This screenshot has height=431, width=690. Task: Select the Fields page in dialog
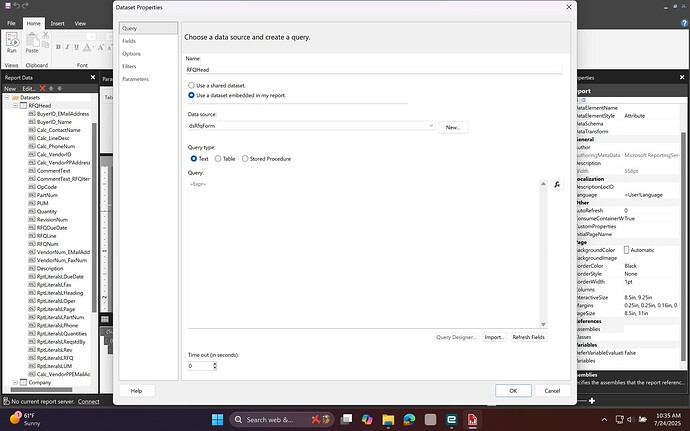click(x=148, y=41)
